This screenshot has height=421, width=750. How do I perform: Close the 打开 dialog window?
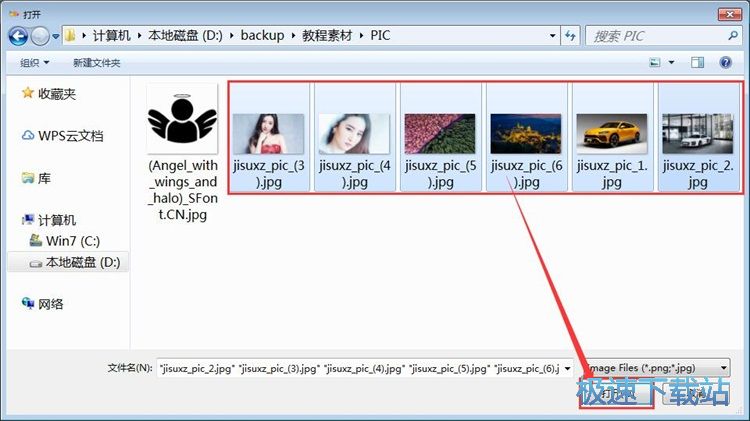point(730,14)
